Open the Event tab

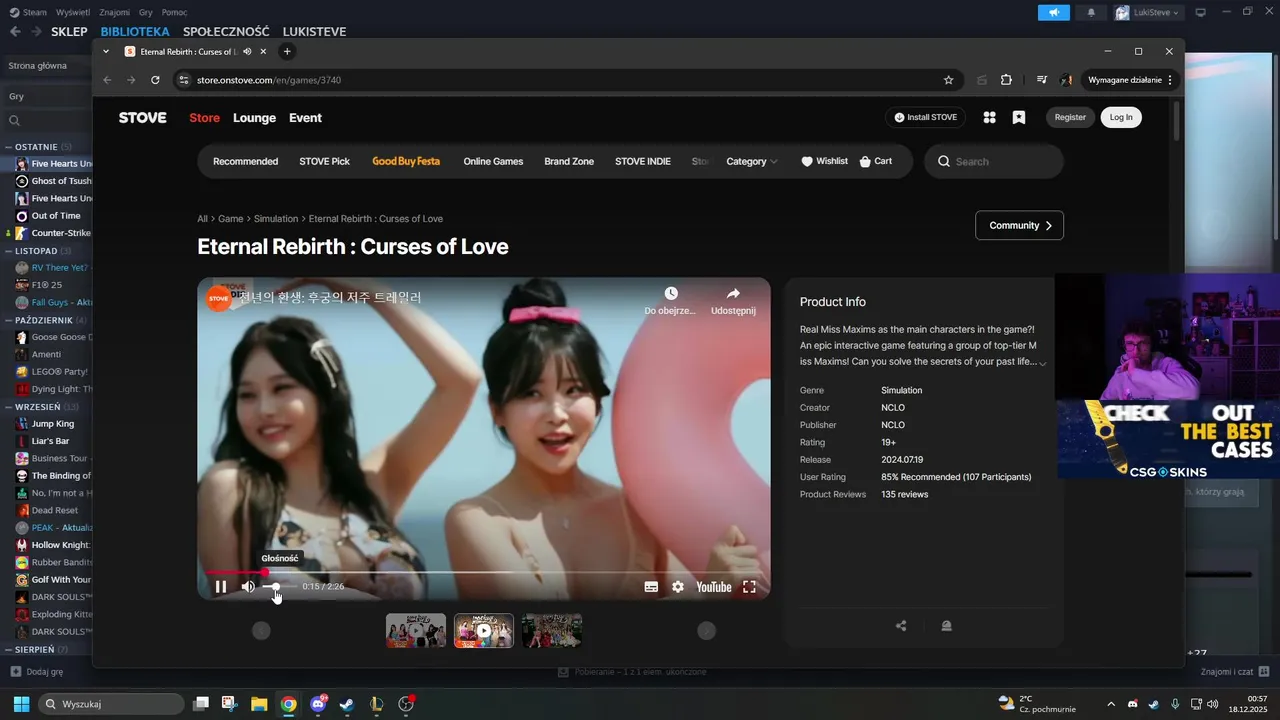pyautogui.click(x=305, y=117)
